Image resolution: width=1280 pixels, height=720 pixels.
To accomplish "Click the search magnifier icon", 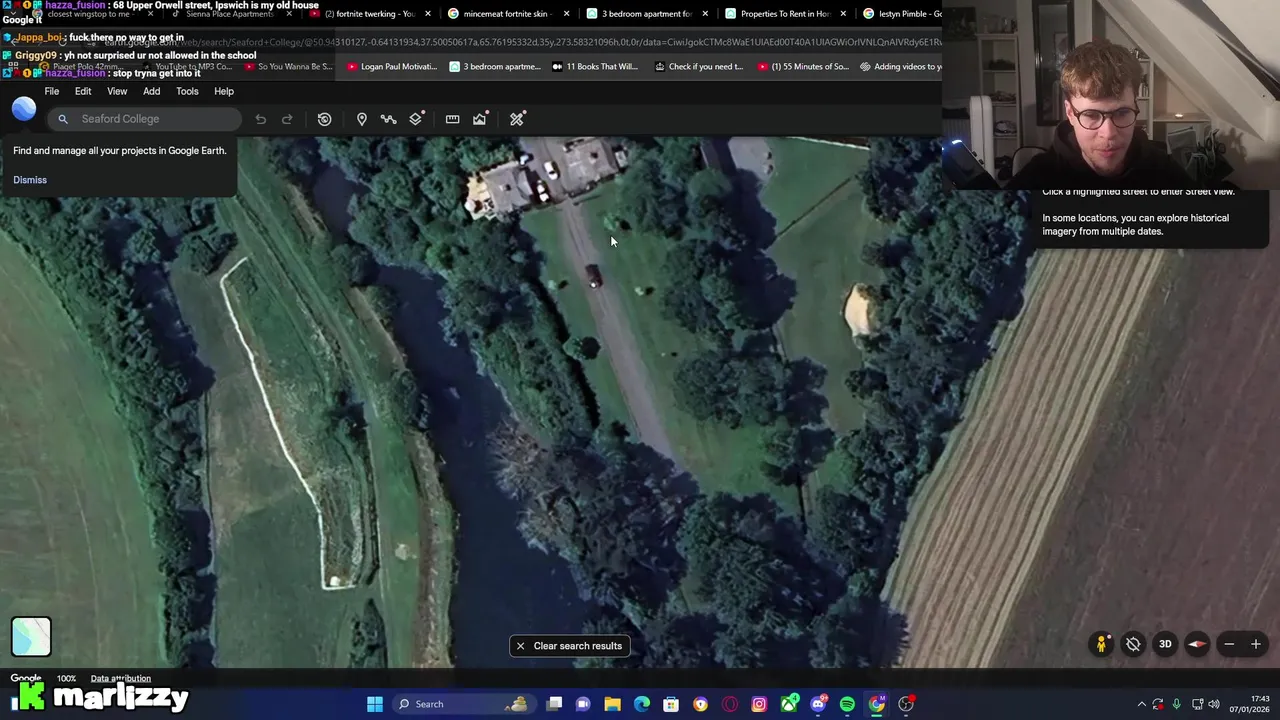I will pos(63,119).
